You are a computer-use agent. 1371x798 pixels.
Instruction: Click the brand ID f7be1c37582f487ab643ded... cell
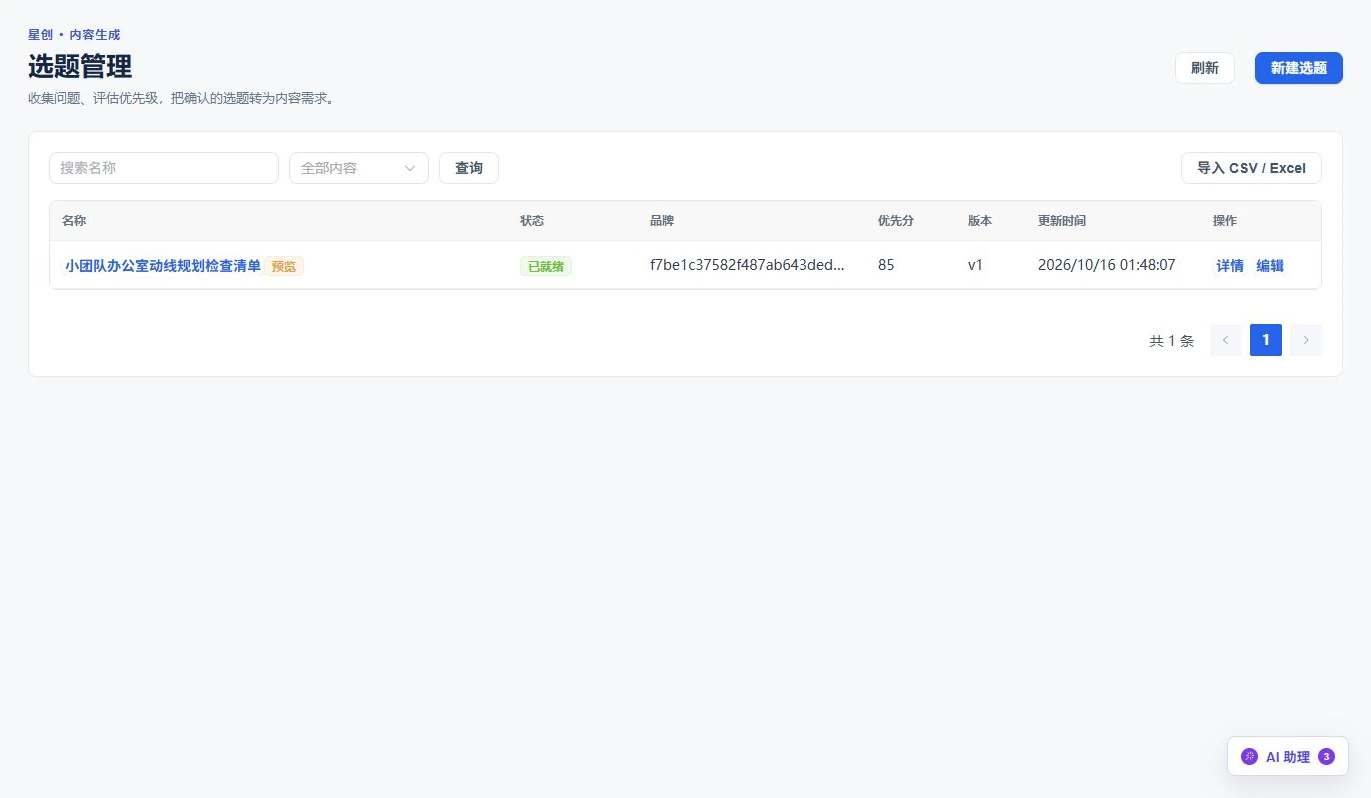(x=747, y=265)
